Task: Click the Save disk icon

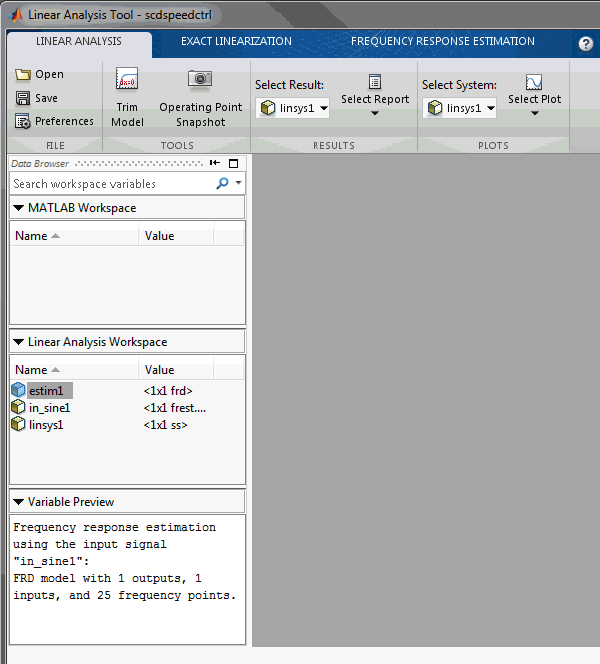Action: pos(23,98)
